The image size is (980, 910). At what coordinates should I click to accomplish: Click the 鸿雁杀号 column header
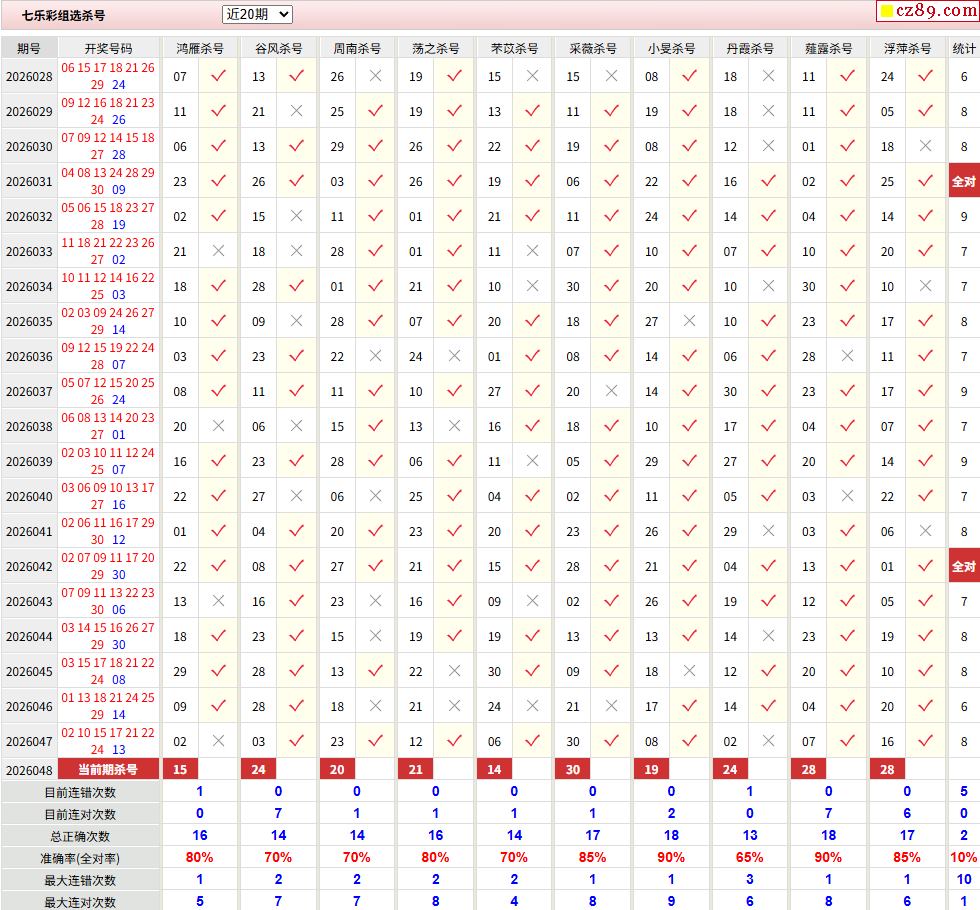[x=200, y=48]
